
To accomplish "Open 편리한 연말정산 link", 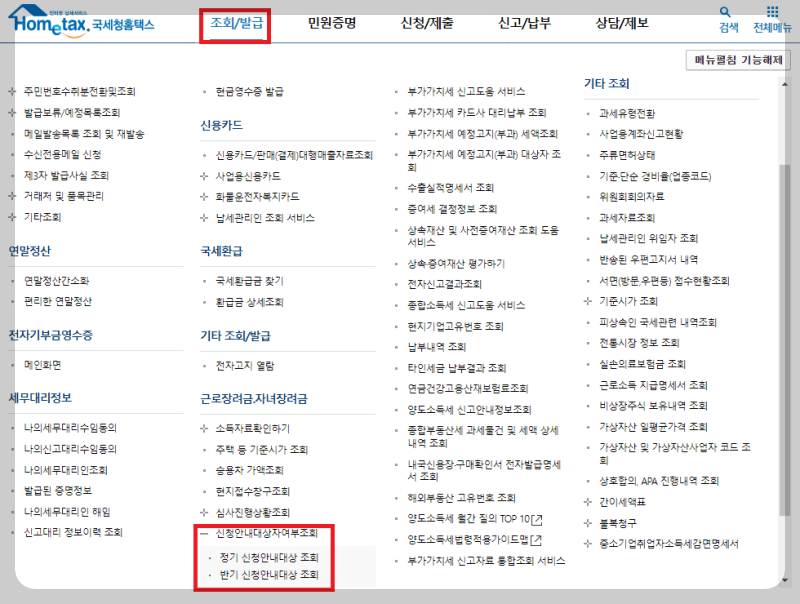I will click(58, 301).
